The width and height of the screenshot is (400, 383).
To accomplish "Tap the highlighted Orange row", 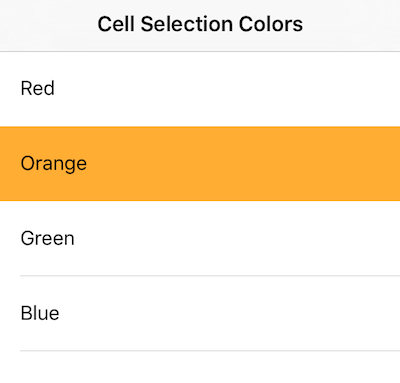I will point(200,164).
